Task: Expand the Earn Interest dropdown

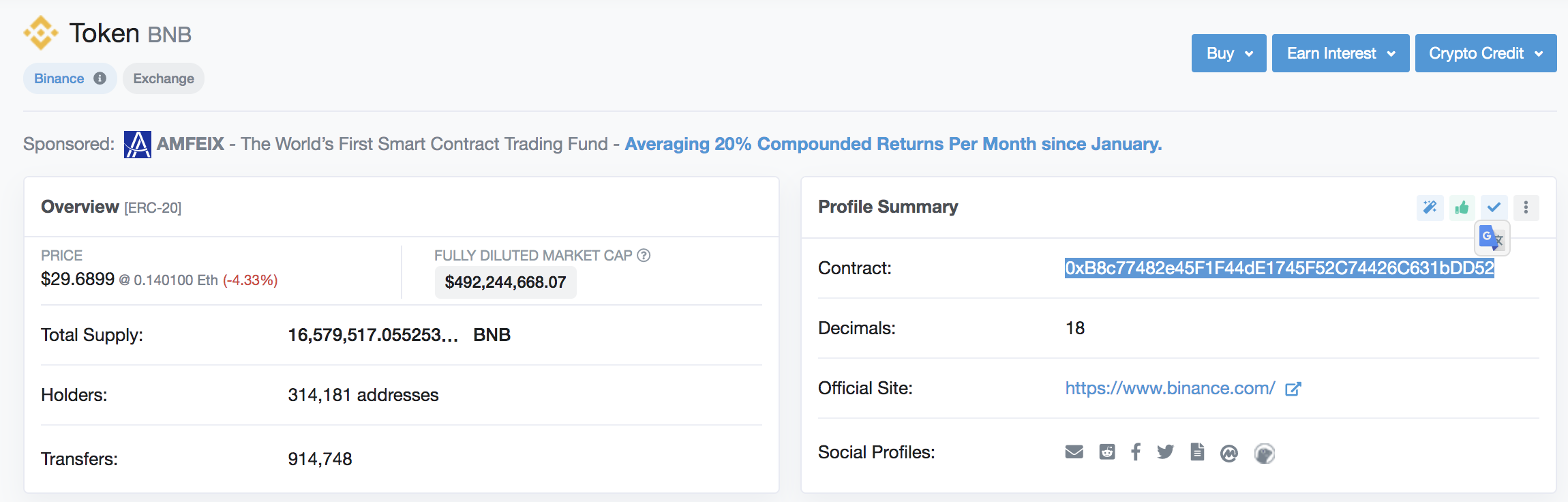Action: [1340, 53]
